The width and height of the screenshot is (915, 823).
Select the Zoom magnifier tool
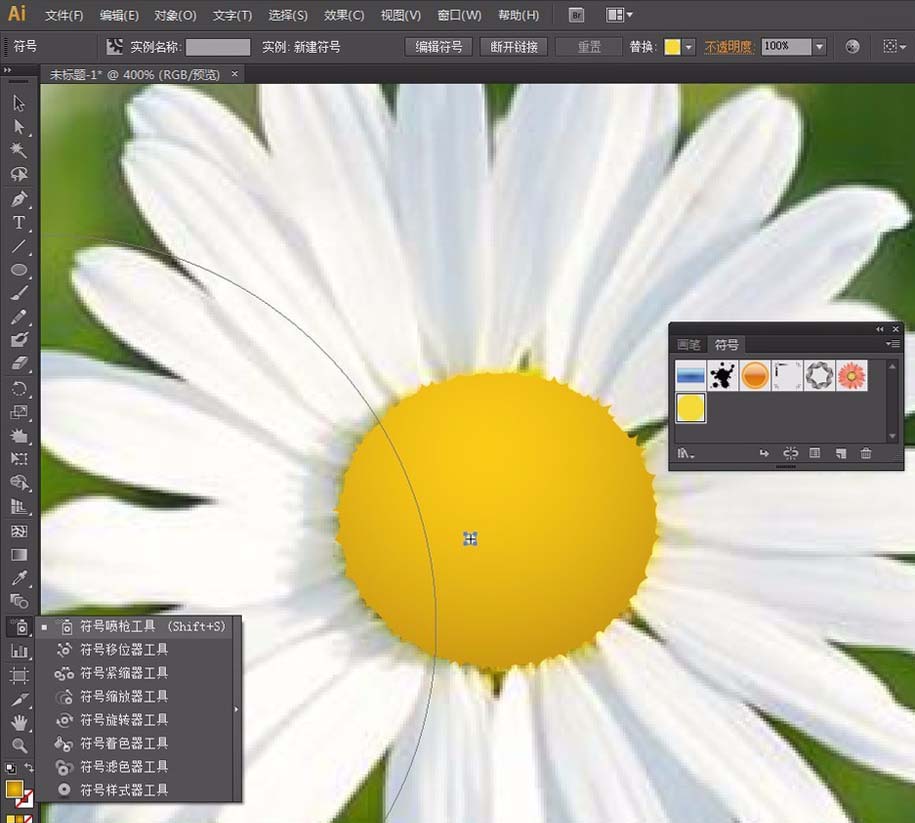pyautogui.click(x=19, y=746)
